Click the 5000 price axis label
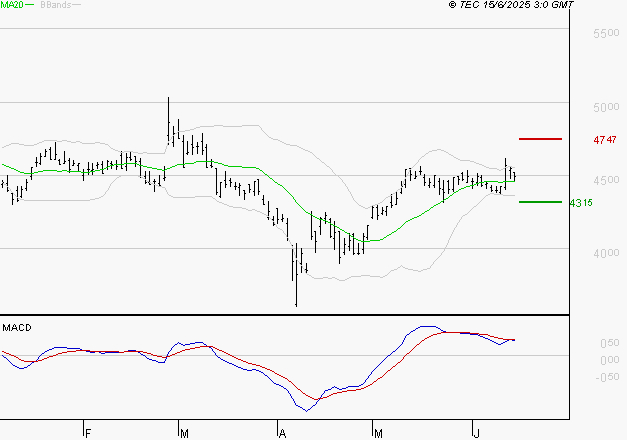 (x=606, y=107)
